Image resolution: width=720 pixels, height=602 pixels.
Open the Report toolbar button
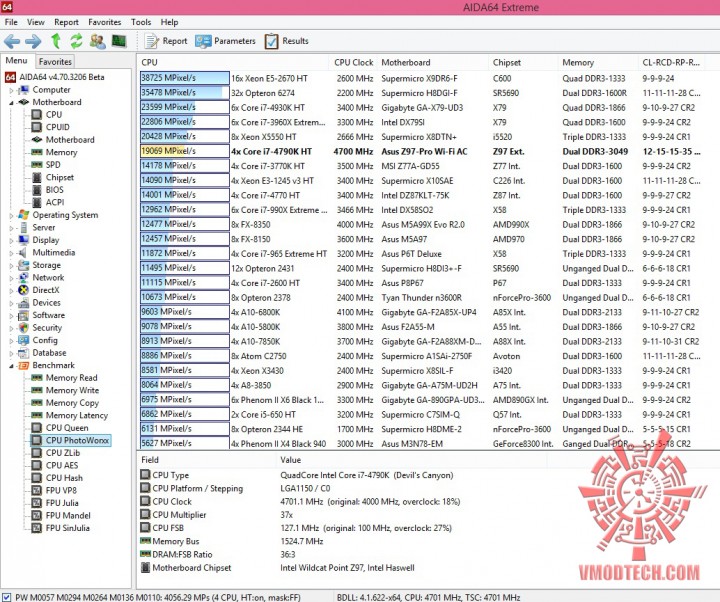[166, 41]
